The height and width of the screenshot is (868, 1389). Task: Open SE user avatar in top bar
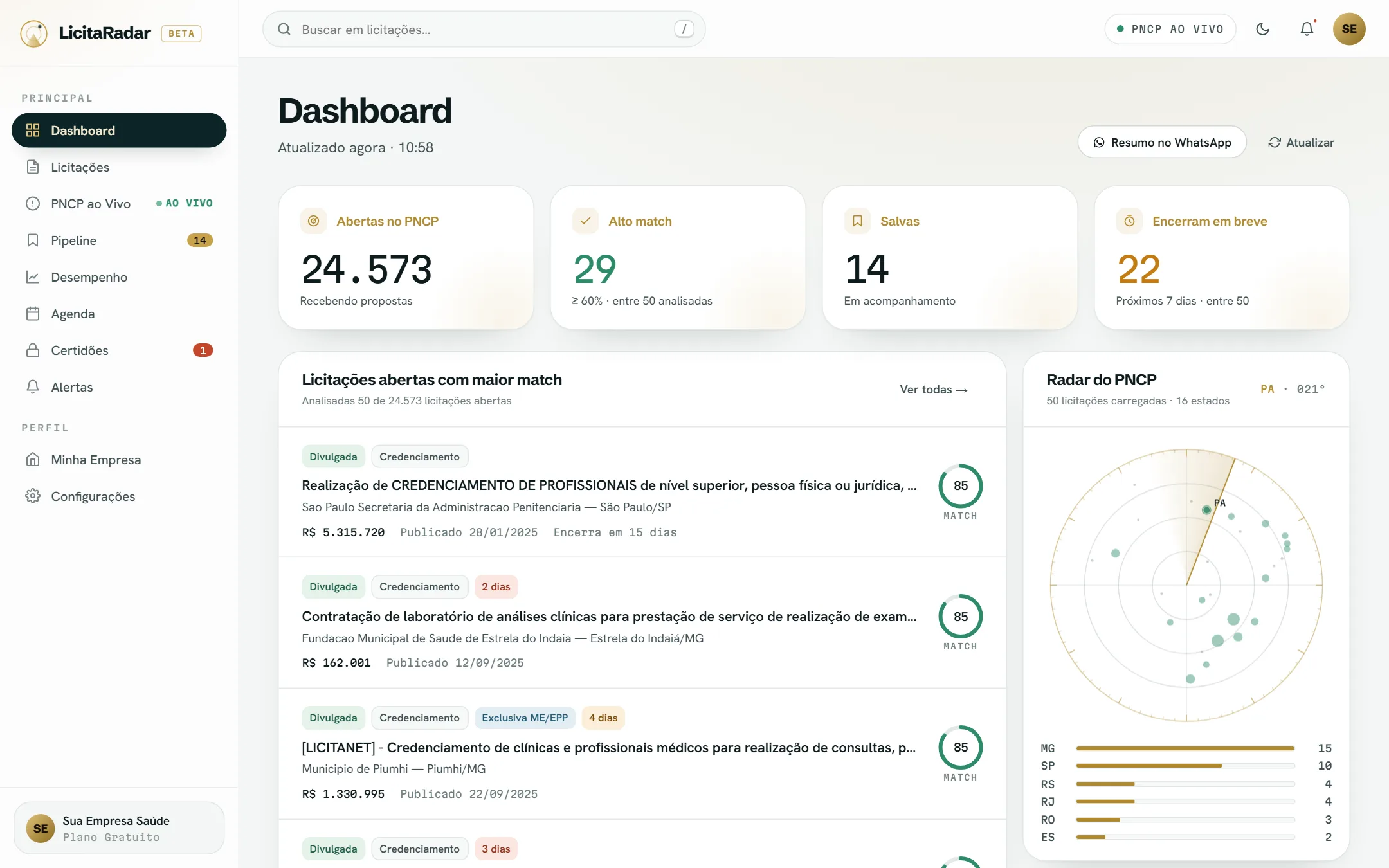[x=1349, y=29]
